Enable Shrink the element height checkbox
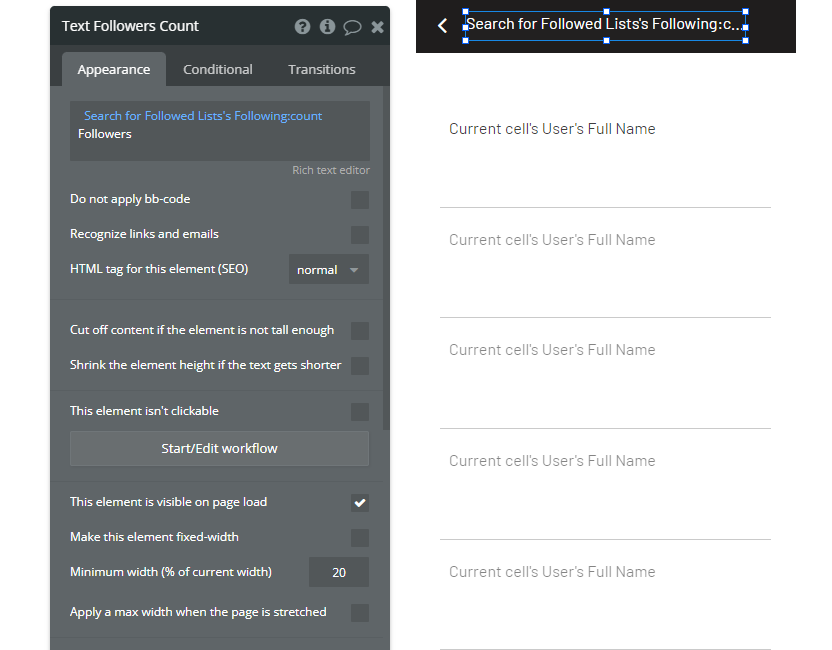The height and width of the screenshot is (650, 832). pos(359,366)
